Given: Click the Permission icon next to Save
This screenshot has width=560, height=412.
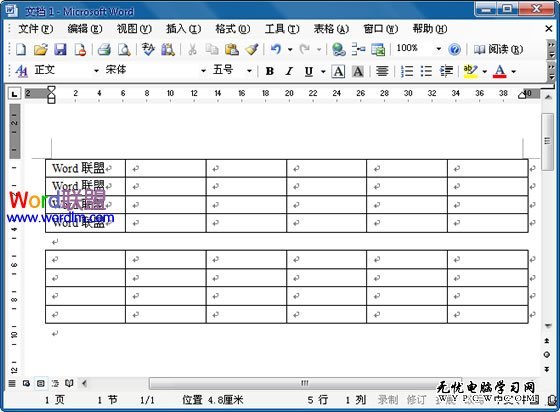Looking at the screenshot, I should coord(80,49).
